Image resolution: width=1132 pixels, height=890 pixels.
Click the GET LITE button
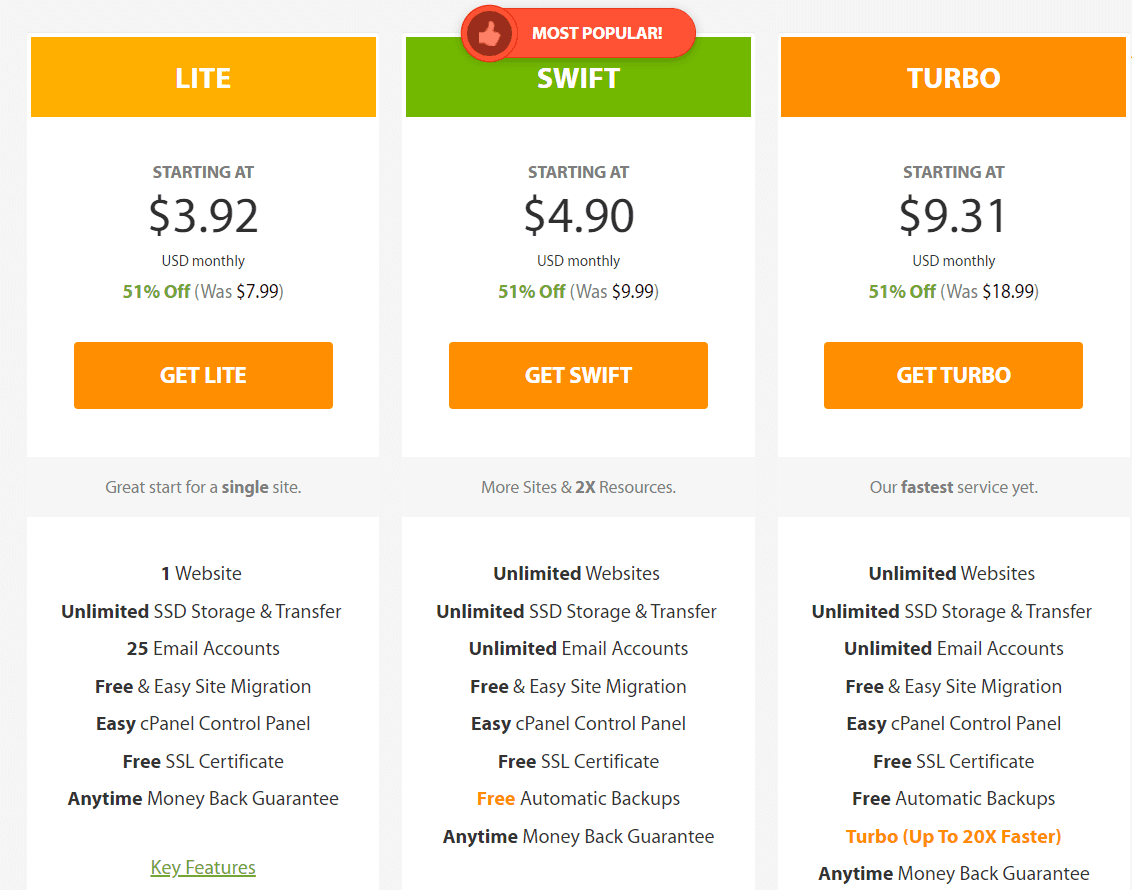click(203, 375)
